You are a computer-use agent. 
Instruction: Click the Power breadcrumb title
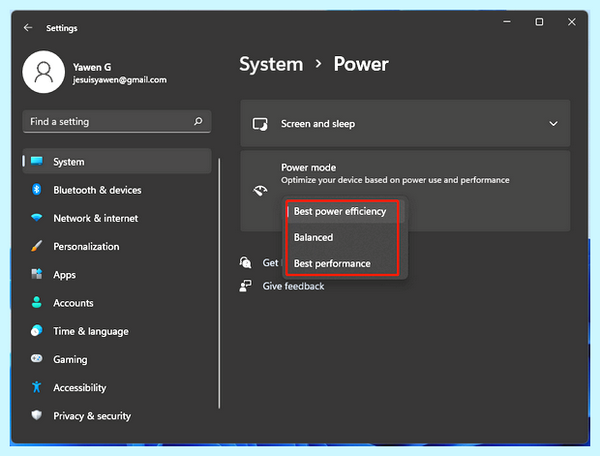tap(361, 64)
